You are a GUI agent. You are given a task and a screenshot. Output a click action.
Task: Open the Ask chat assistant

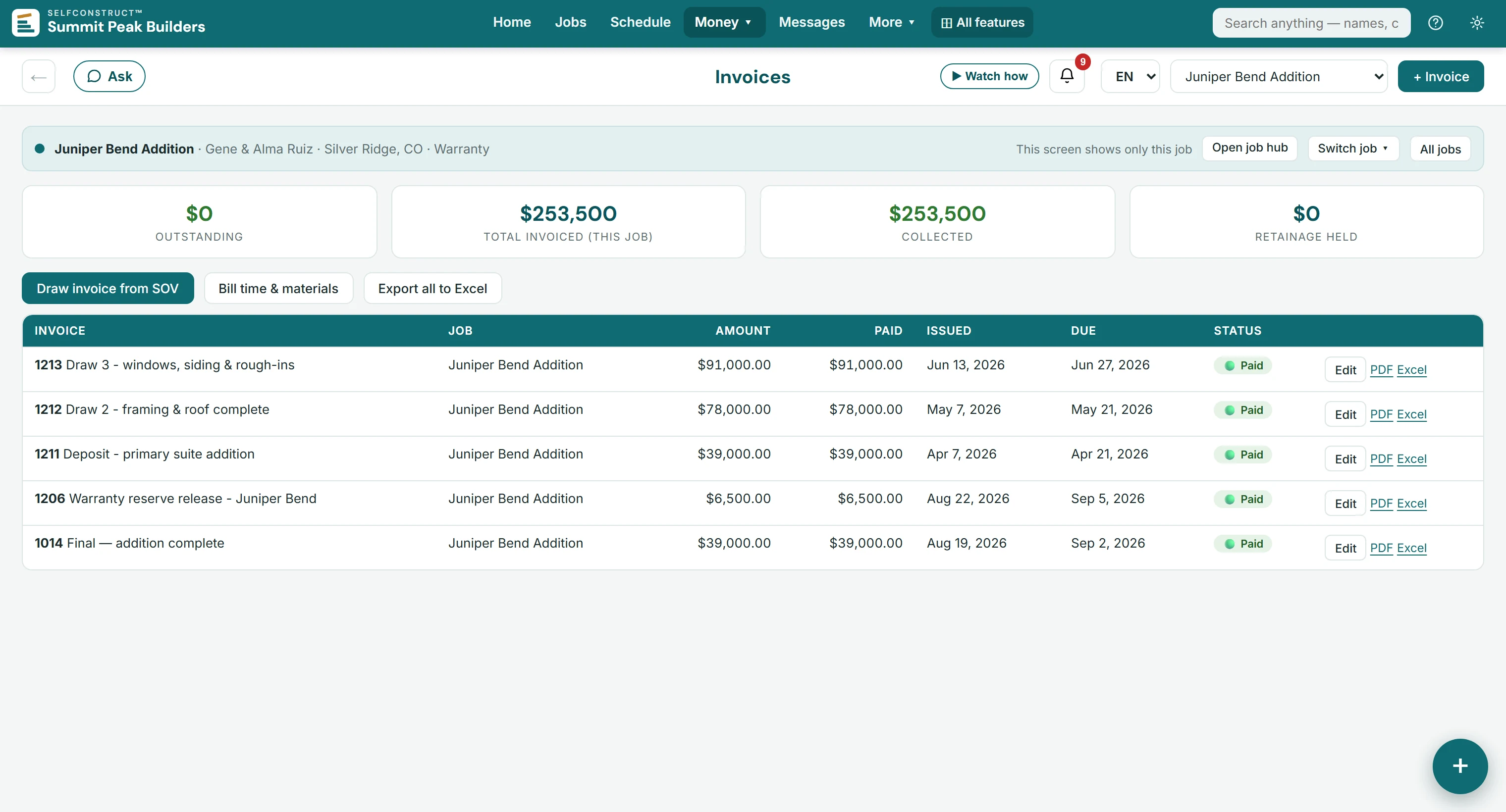[x=109, y=77]
